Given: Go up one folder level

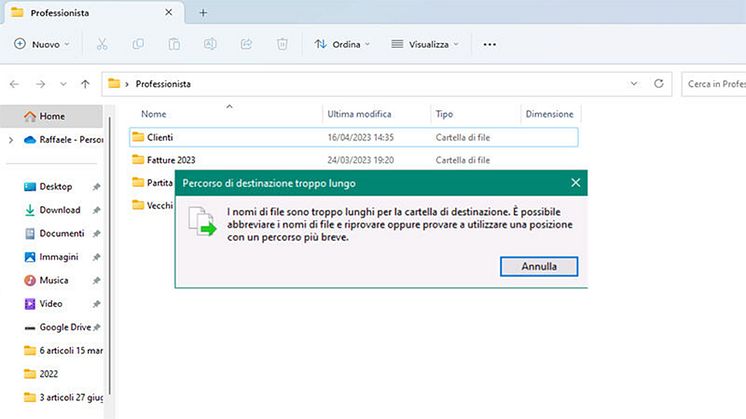Looking at the screenshot, I should pyautogui.click(x=85, y=84).
